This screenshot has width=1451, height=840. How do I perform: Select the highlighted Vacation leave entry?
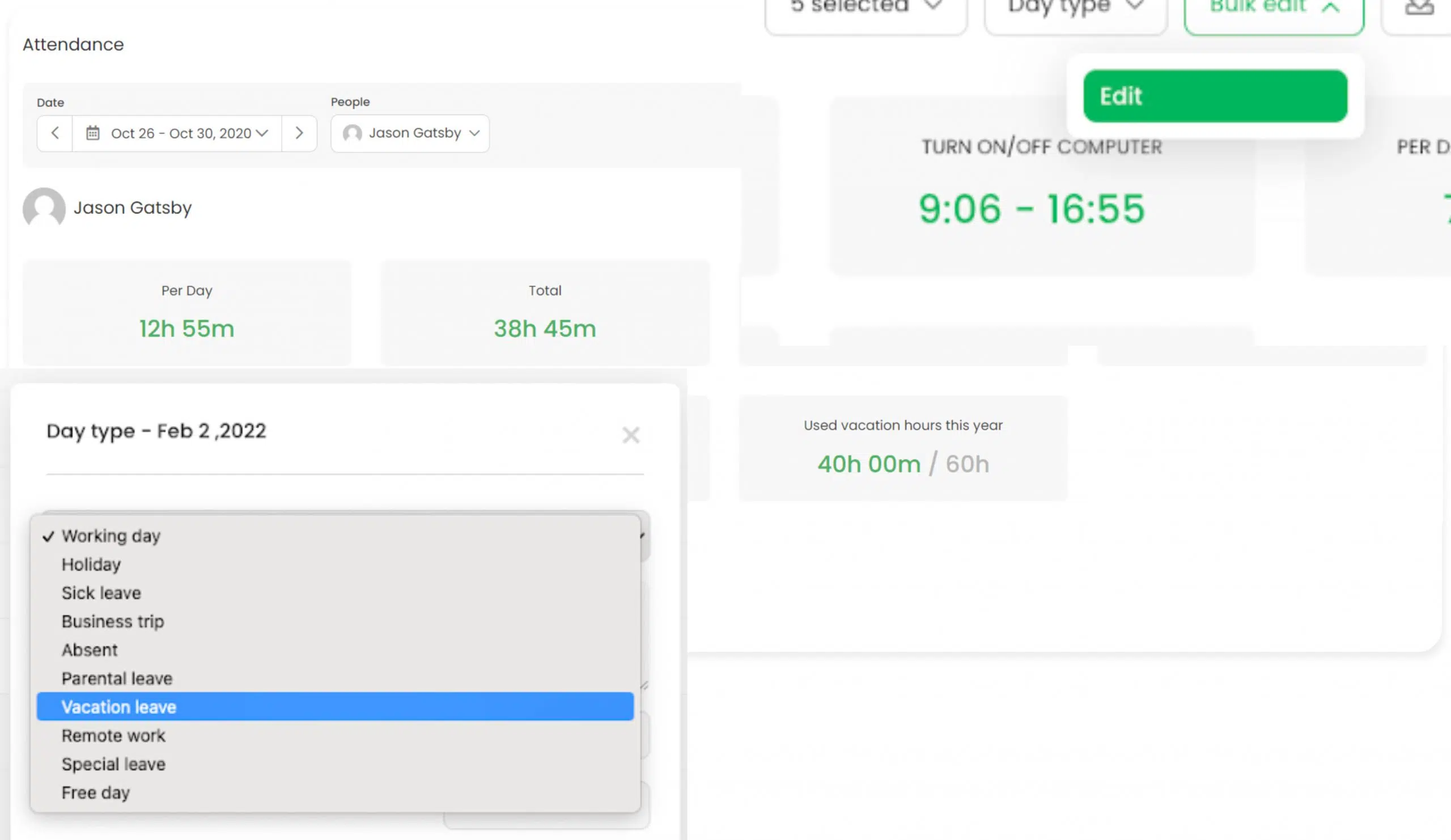pyautogui.click(x=118, y=706)
